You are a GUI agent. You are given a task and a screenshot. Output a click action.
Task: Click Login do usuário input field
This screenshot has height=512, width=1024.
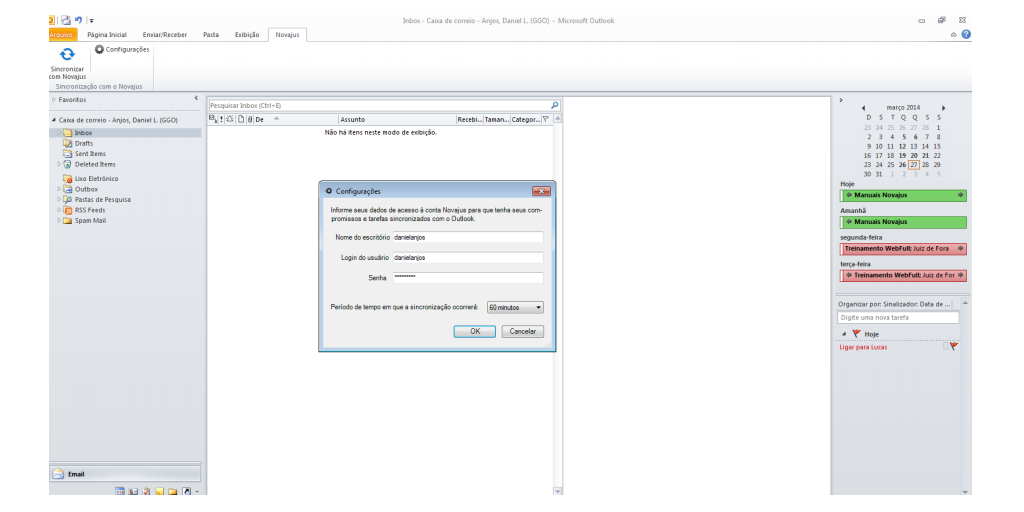pyautogui.click(x=467, y=257)
